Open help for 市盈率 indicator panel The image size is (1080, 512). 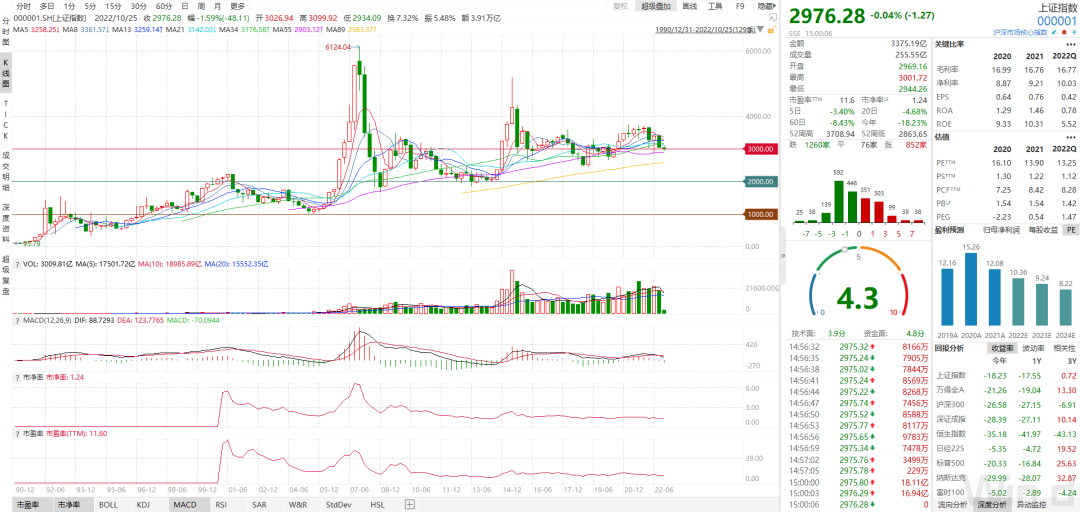click(x=17, y=434)
